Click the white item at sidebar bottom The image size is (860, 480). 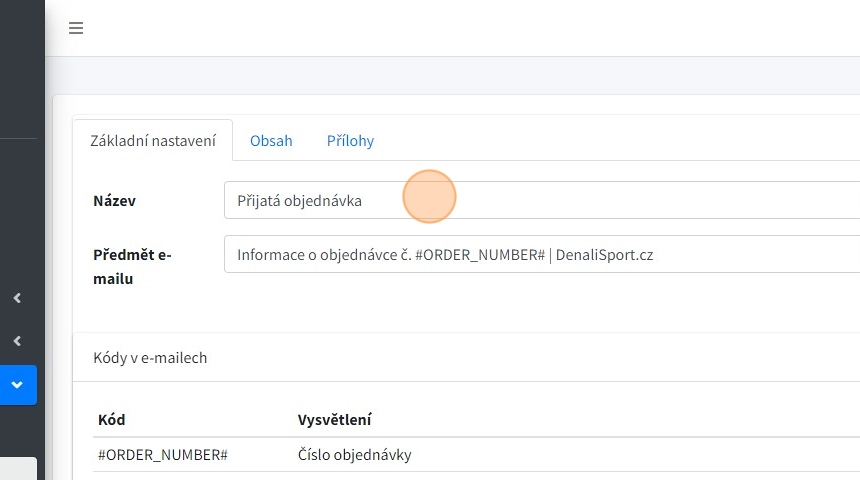click(18, 468)
